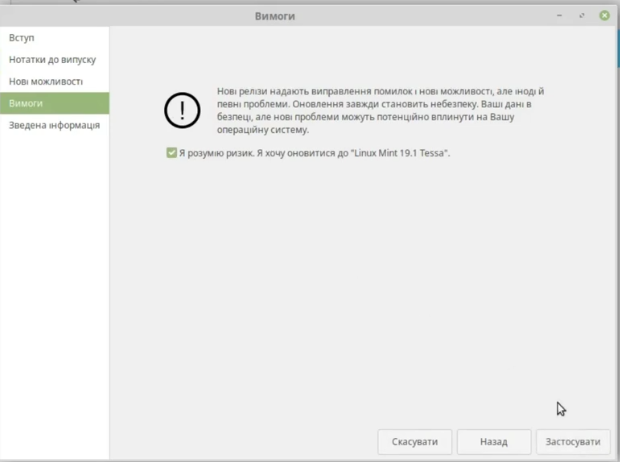Click the warning paragraph about new releases

380,110
